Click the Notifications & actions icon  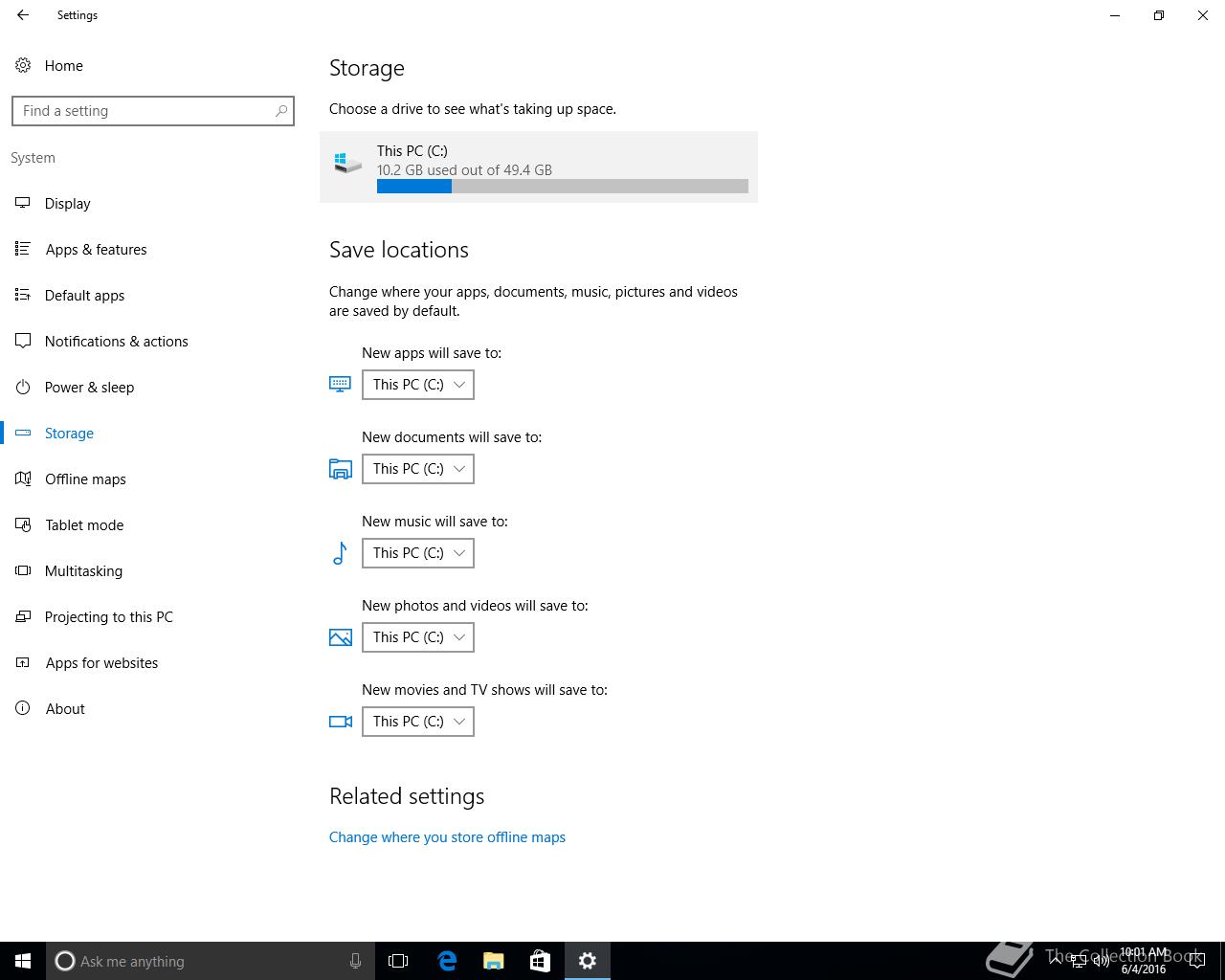[23, 341]
